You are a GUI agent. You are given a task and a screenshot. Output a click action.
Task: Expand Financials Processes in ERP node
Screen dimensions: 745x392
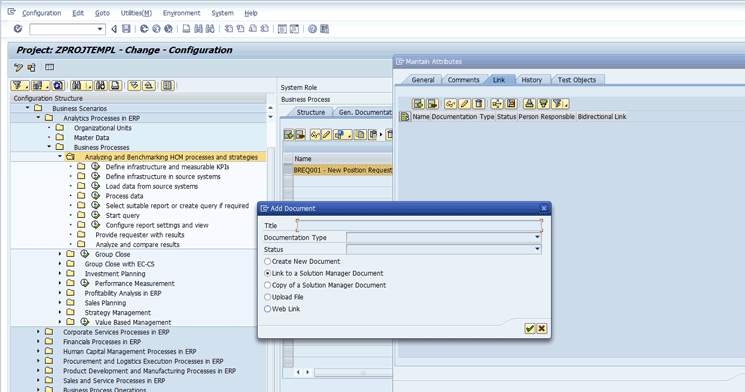tap(38, 342)
